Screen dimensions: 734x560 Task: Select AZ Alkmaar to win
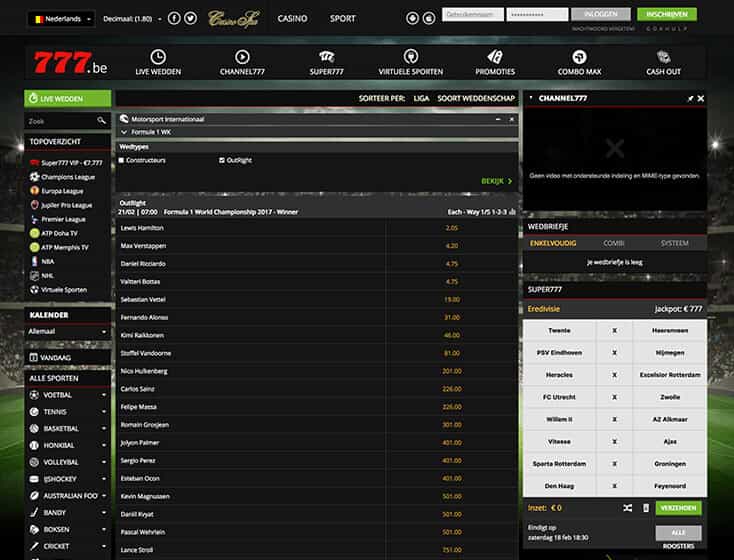670,419
